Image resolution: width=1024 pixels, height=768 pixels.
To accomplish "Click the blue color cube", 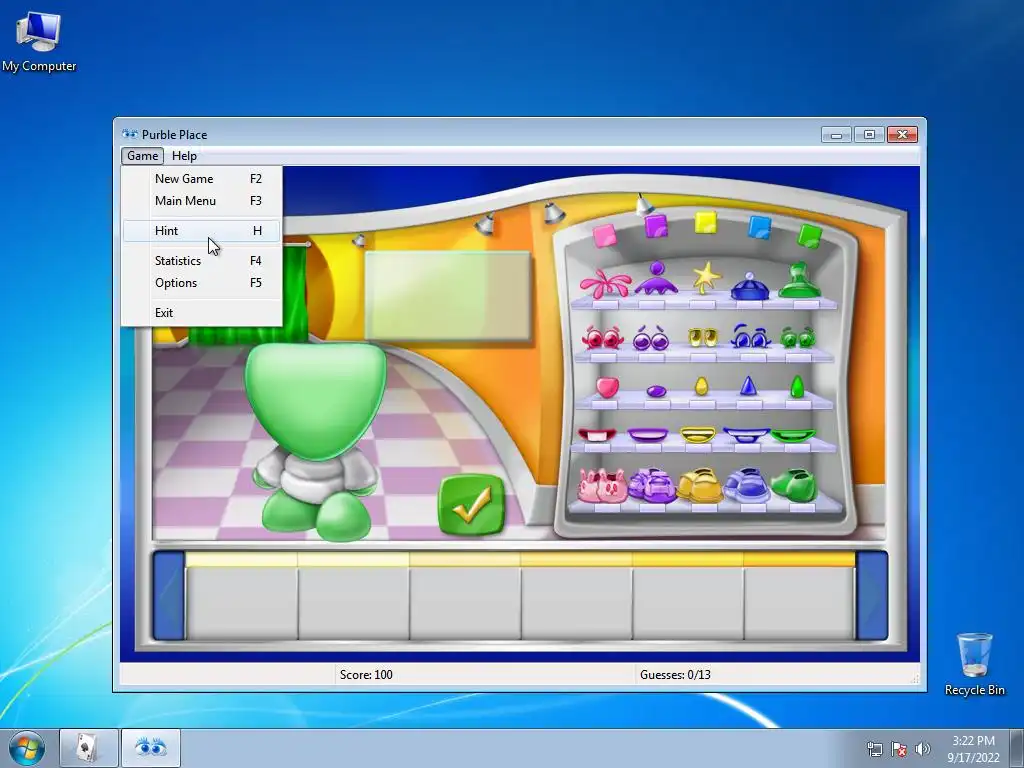I will [760, 227].
